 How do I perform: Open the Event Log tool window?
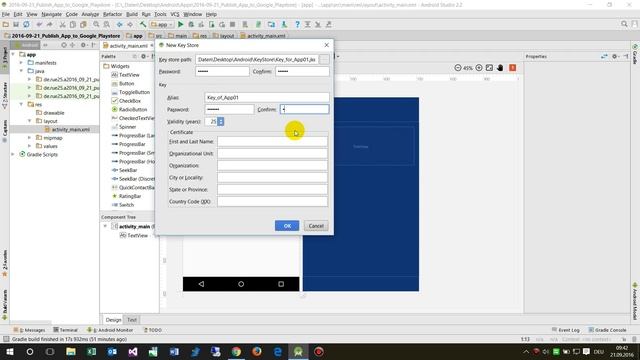point(566,330)
